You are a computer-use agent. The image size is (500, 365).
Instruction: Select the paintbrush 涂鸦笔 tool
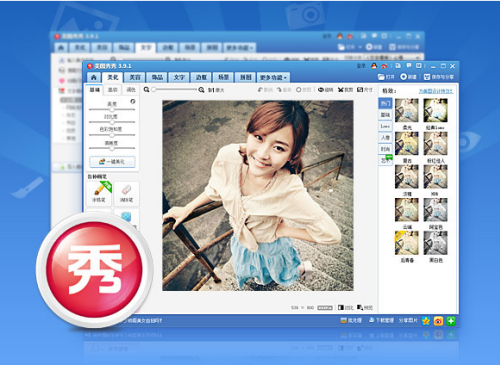pos(99,193)
